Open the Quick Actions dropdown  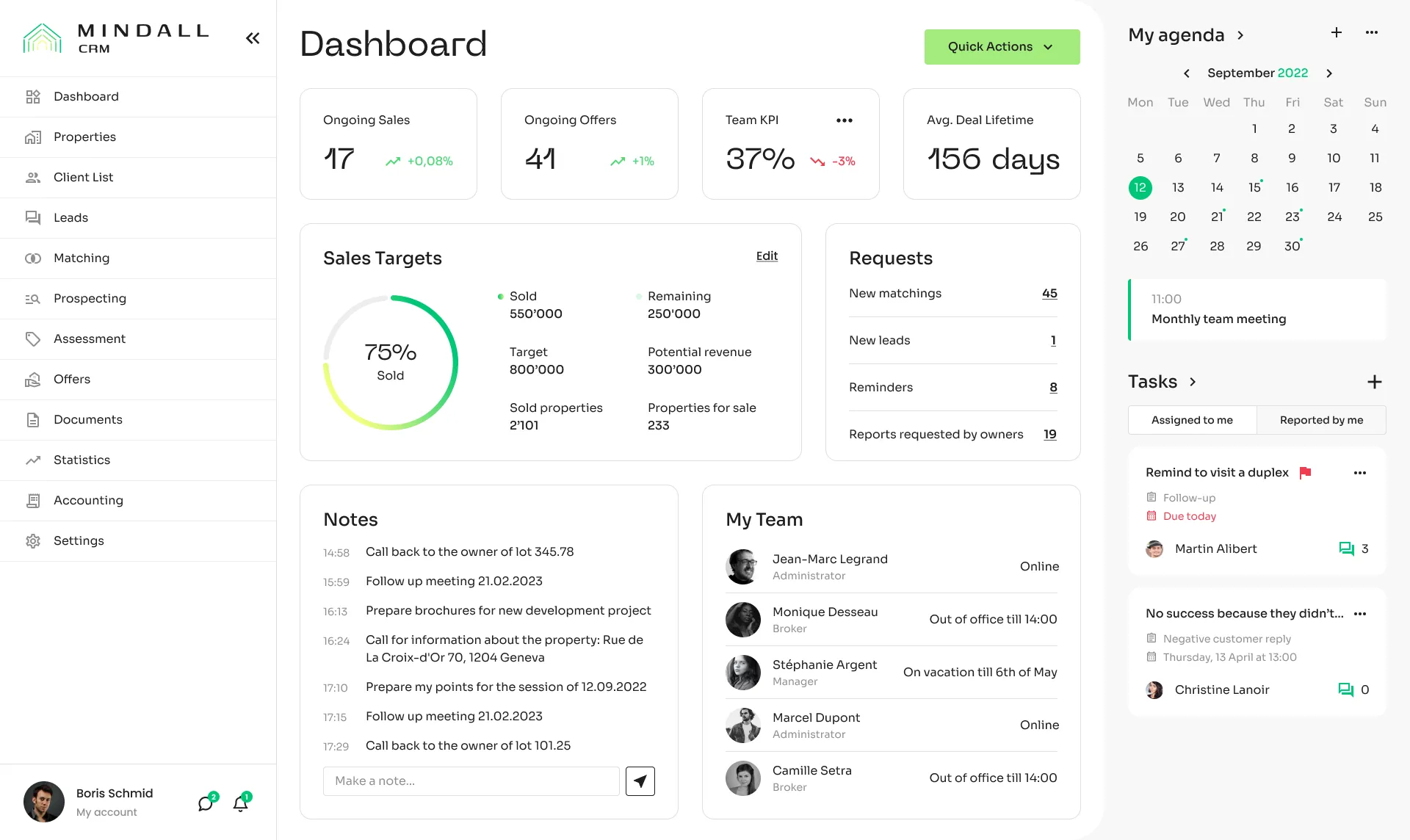click(x=1002, y=47)
